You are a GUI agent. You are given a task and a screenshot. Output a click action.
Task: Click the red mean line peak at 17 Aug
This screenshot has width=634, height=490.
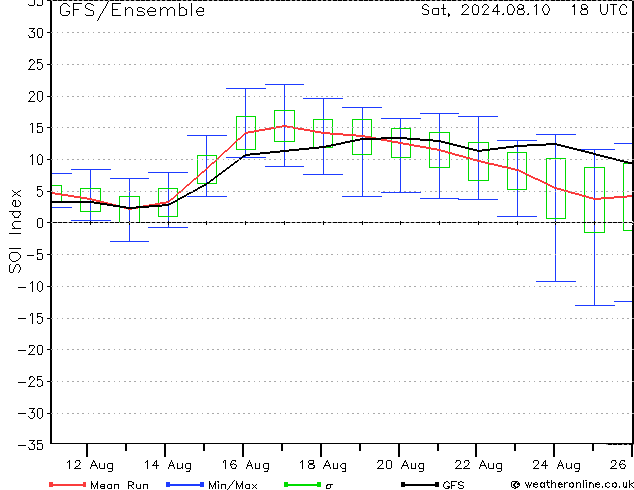(x=284, y=126)
